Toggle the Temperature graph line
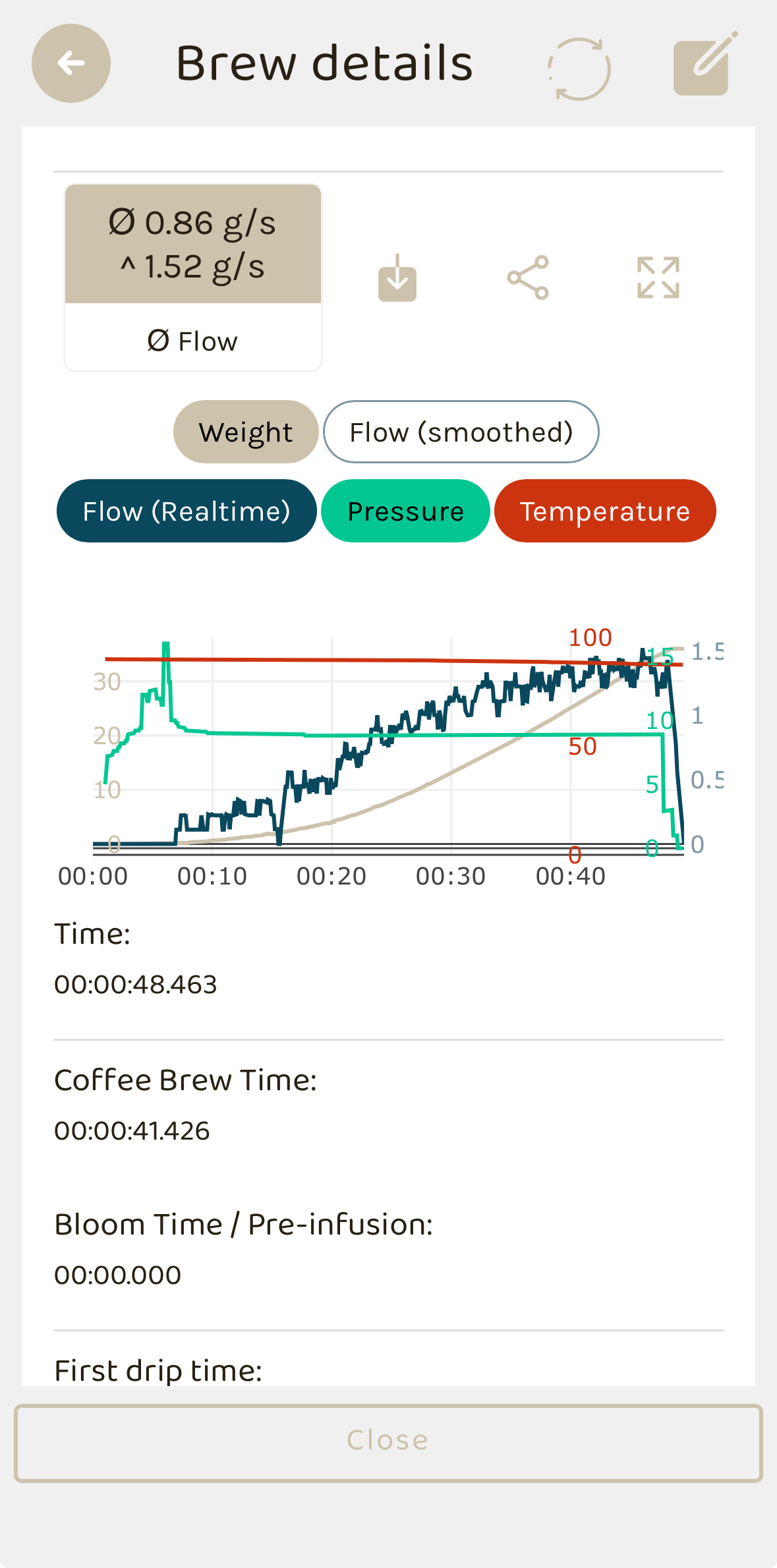777x1568 pixels. tap(604, 511)
